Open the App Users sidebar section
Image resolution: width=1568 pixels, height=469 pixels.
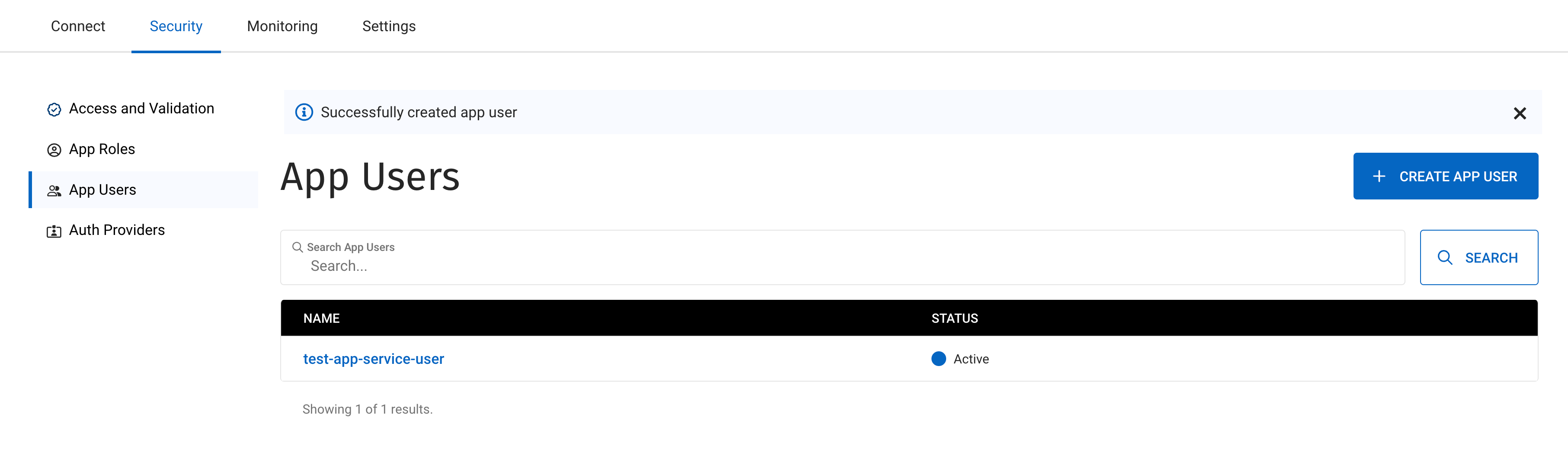coord(102,190)
